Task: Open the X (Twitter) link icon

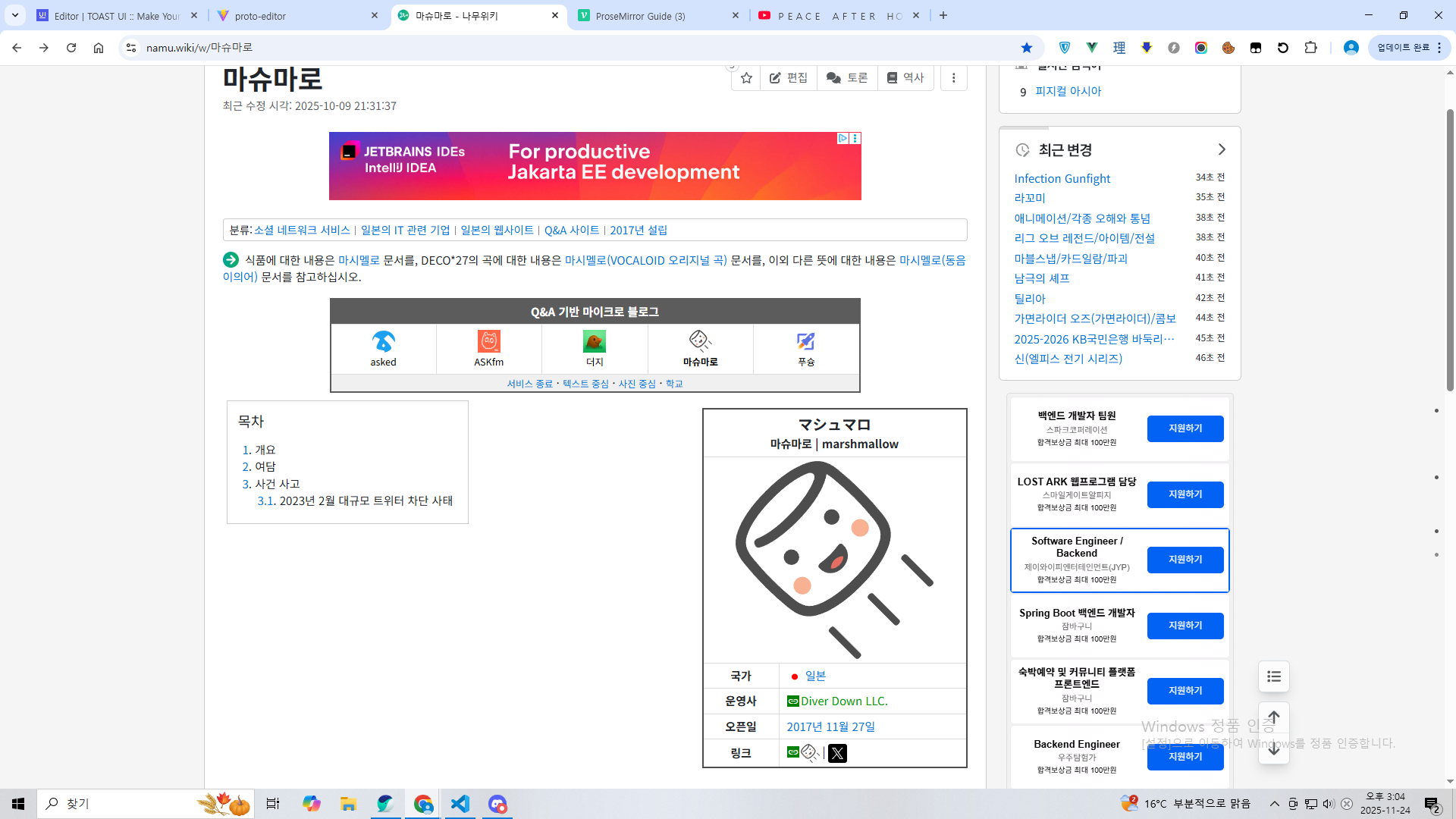Action: pyautogui.click(x=837, y=753)
